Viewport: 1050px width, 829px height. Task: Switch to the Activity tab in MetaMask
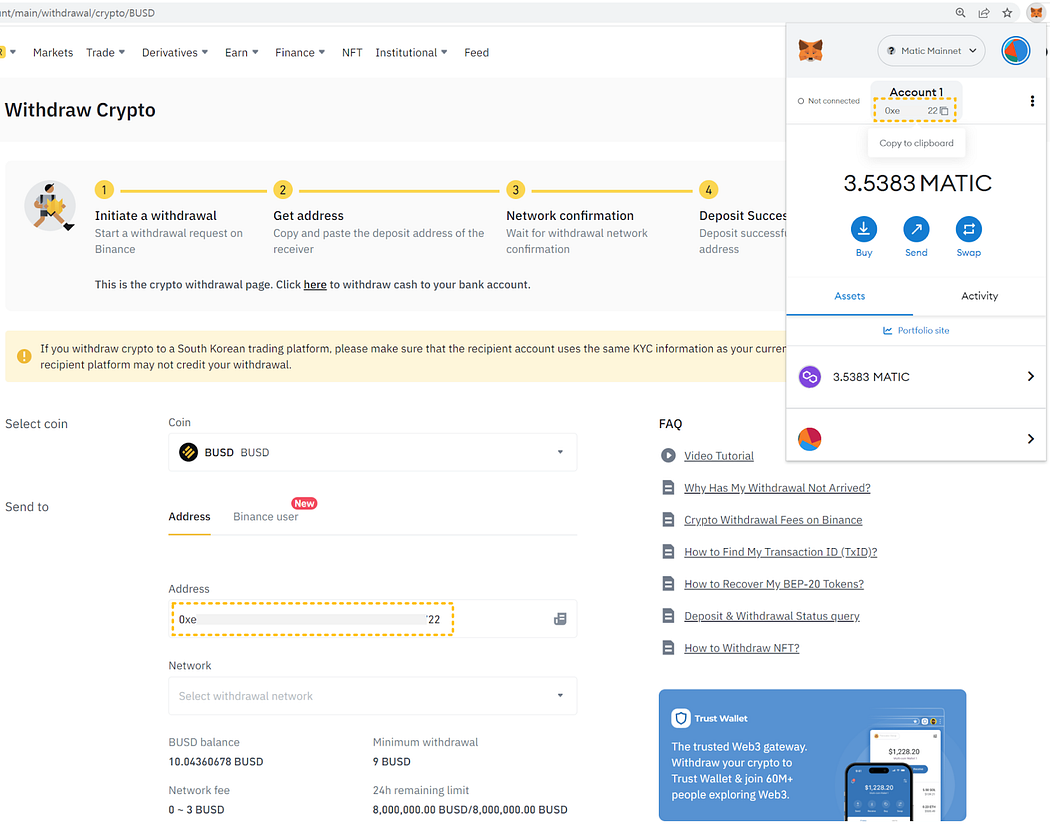[x=980, y=296]
